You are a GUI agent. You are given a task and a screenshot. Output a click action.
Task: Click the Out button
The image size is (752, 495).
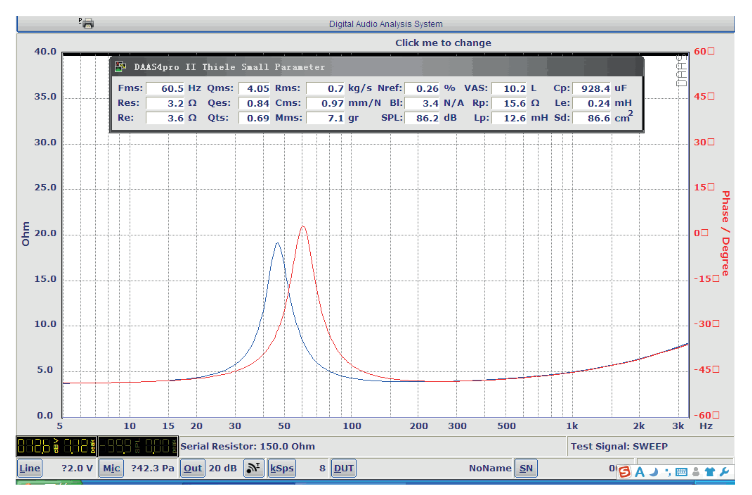click(x=192, y=468)
